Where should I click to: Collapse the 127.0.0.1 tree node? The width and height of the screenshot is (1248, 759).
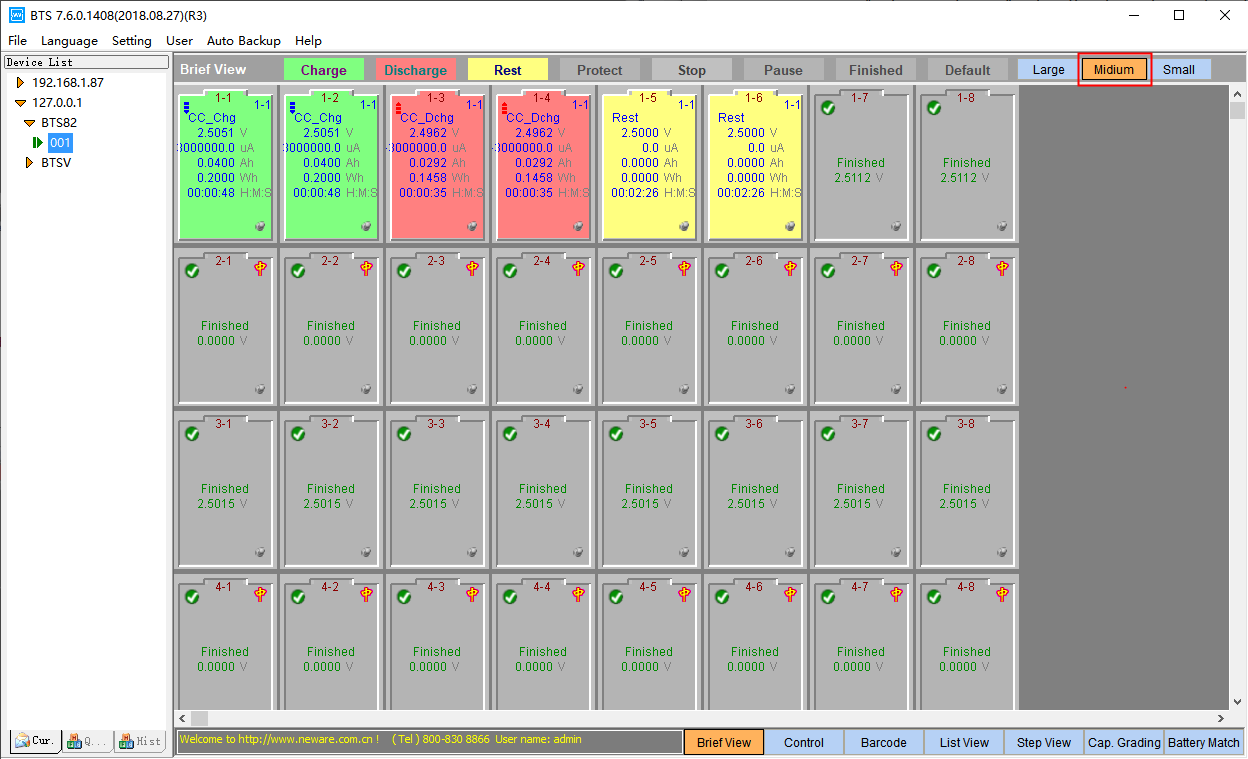pos(21,102)
